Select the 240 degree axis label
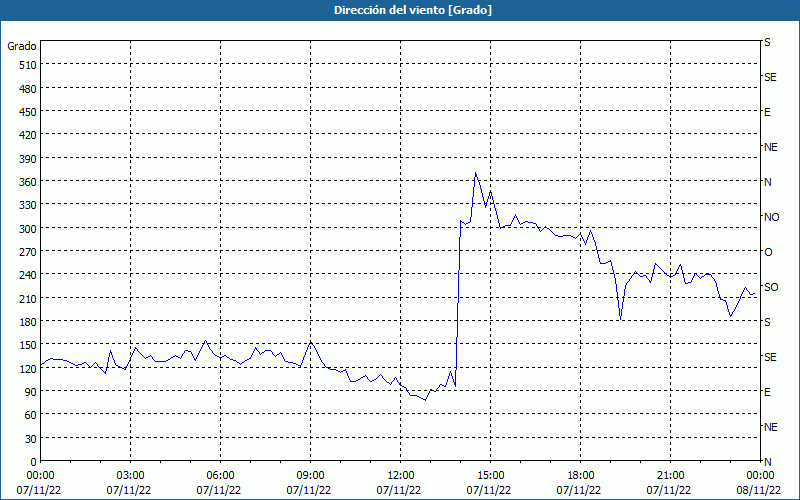Viewport: 800px width, 500px height. 28,275
